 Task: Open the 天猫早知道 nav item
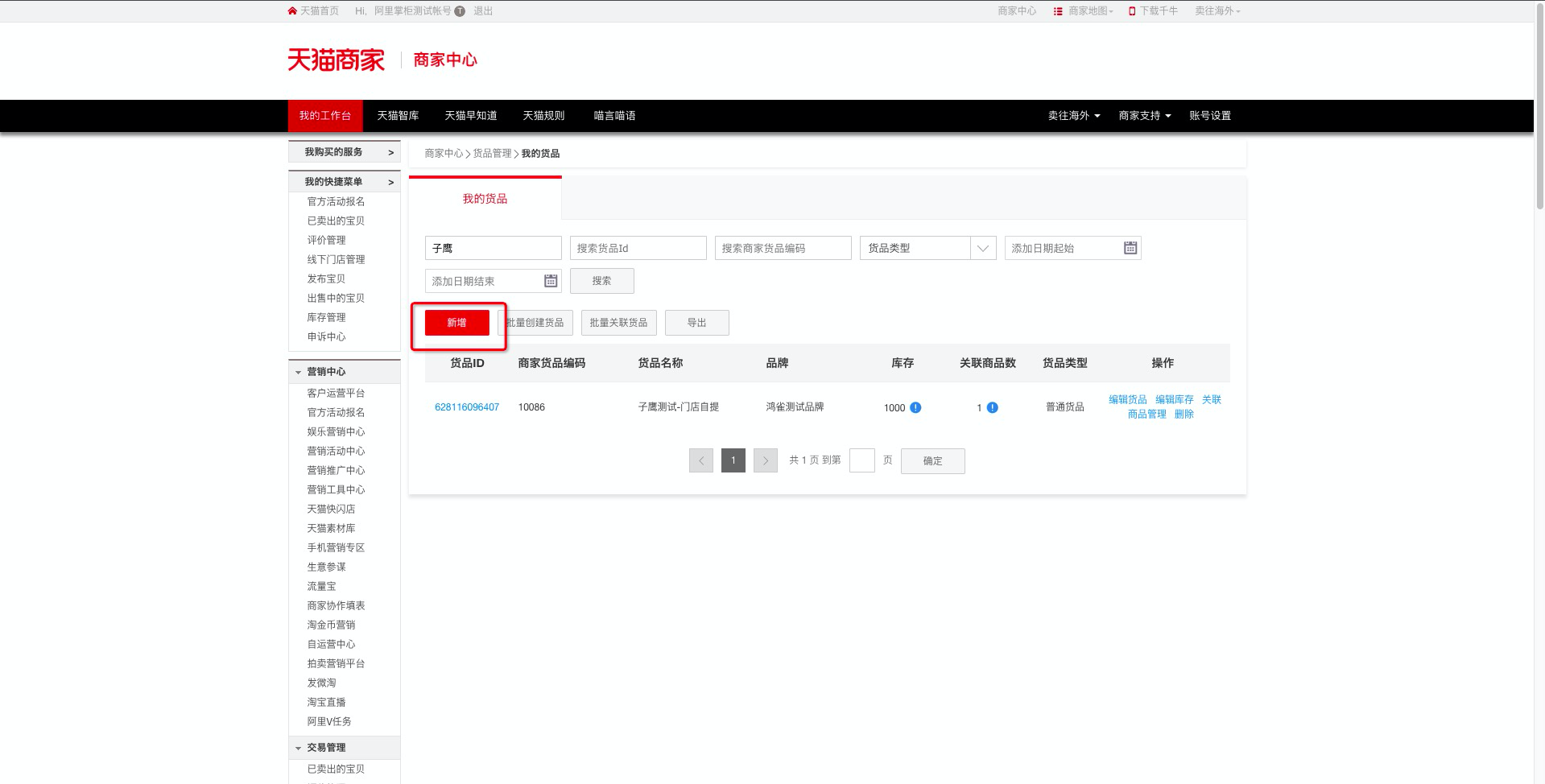[471, 116]
